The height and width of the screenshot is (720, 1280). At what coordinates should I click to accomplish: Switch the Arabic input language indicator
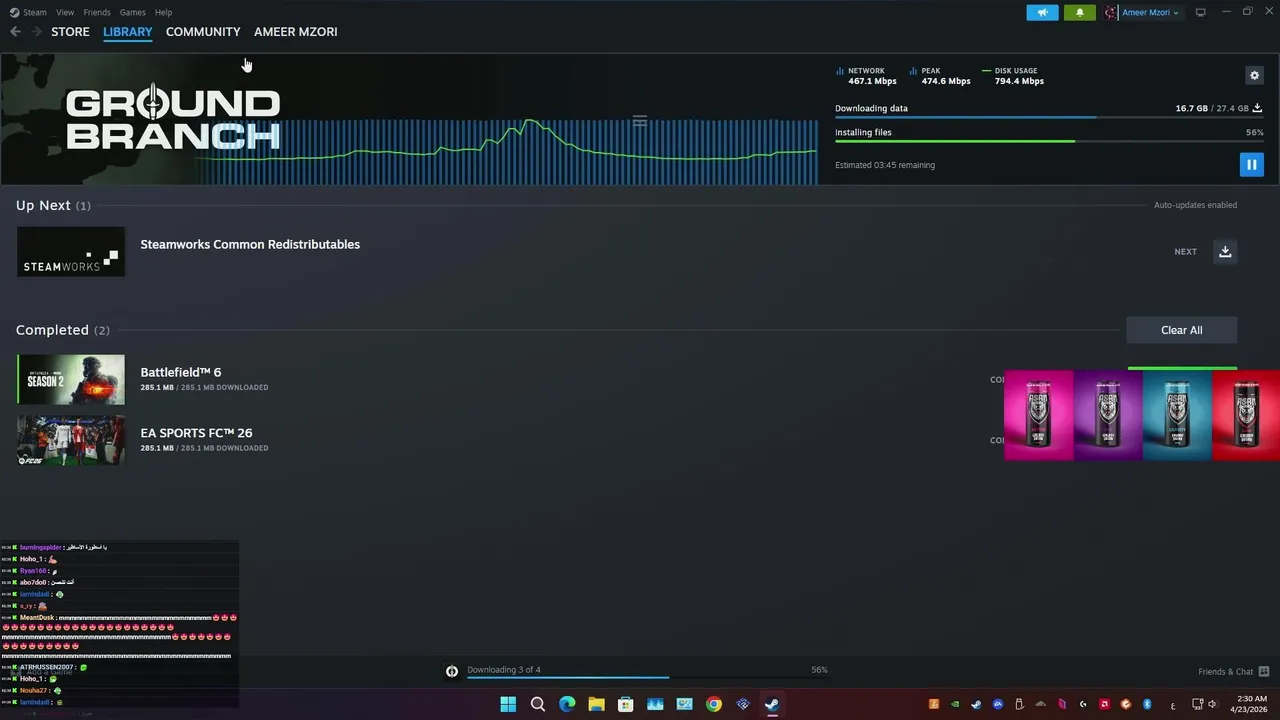pos(1172,704)
